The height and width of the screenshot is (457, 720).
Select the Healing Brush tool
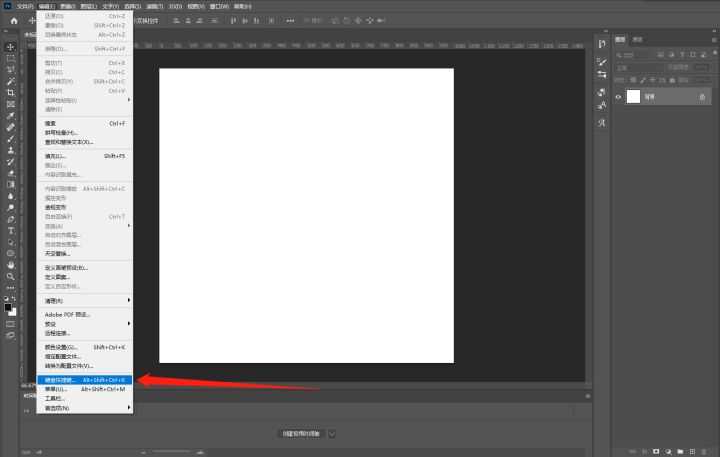tap(11, 127)
